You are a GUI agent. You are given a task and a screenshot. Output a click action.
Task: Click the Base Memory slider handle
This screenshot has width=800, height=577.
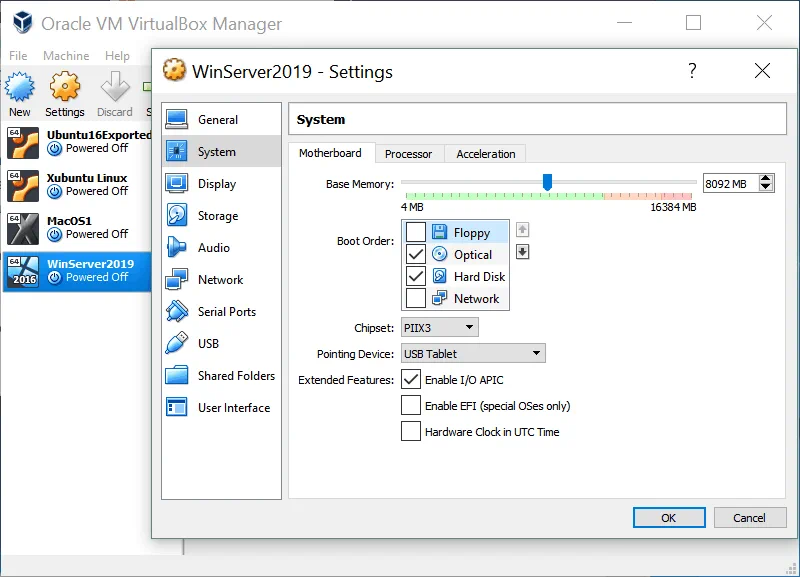[x=547, y=181]
